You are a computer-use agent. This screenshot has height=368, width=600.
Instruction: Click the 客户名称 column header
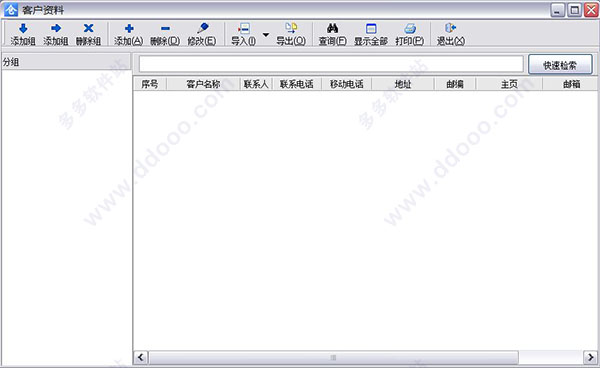tap(203, 84)
